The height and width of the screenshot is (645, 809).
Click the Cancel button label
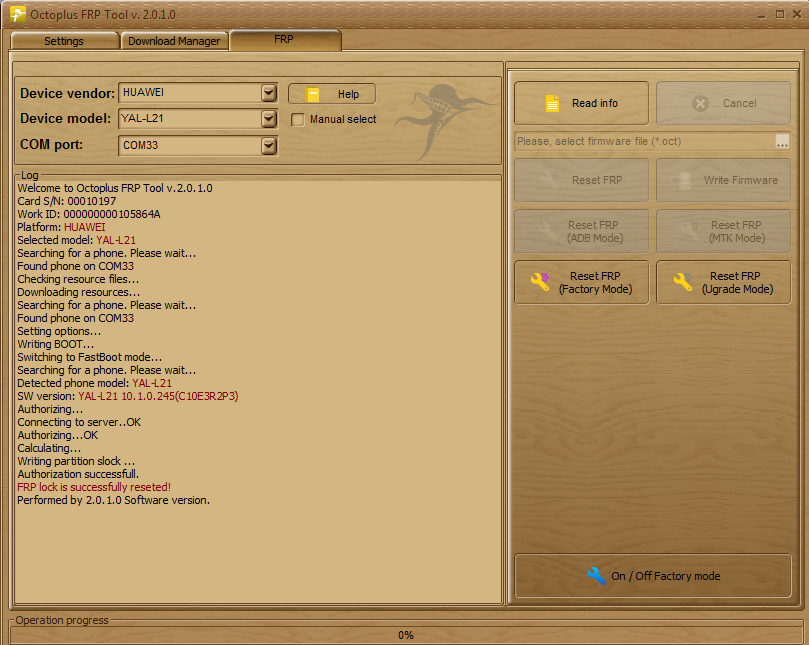coord(739,103)
